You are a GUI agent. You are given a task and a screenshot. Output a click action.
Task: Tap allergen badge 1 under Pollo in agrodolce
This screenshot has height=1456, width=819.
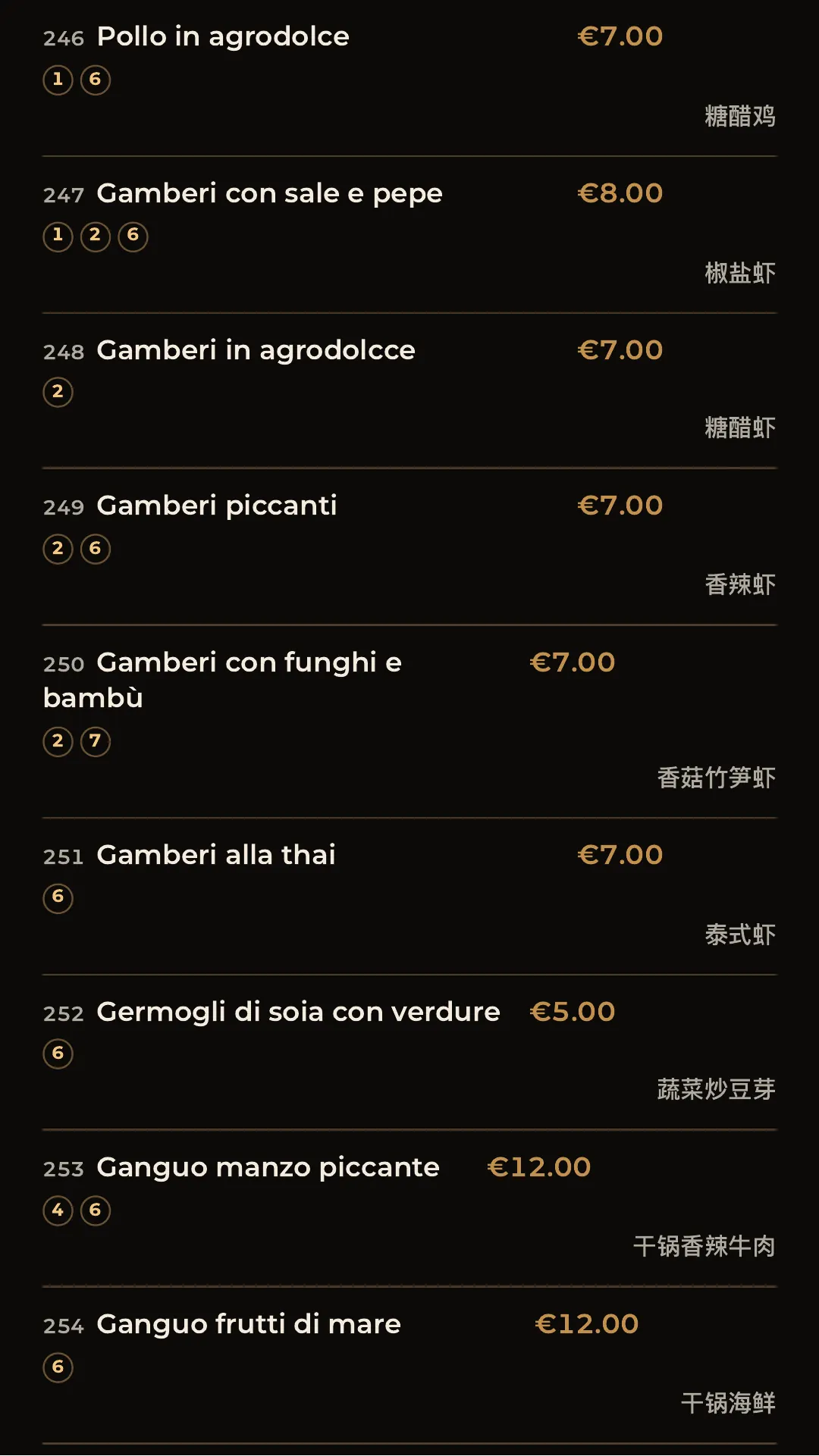[x=58, y=80]
